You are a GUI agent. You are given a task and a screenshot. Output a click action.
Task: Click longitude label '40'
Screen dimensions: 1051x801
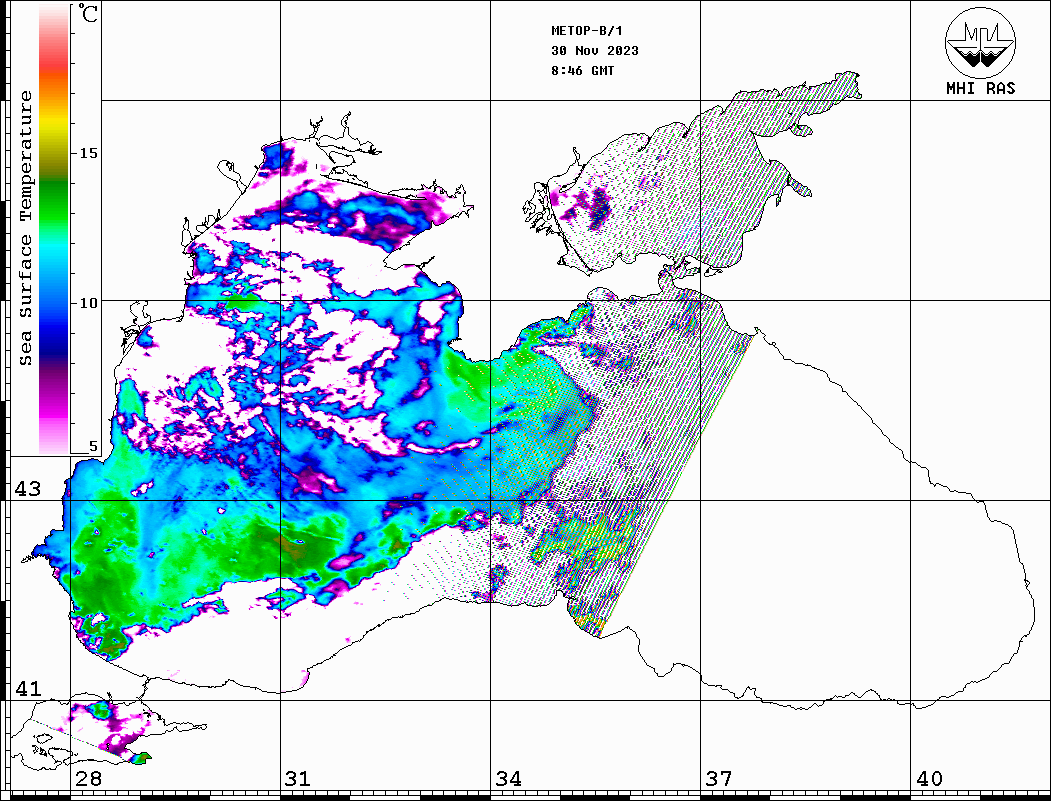[929, 778]
